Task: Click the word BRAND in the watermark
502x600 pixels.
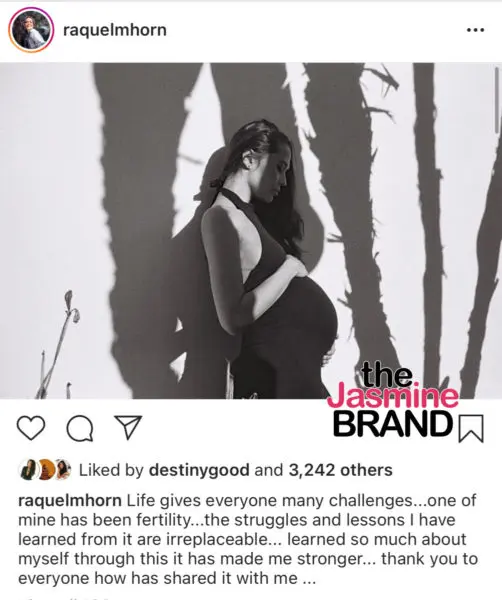Action: tap(393, 424)
